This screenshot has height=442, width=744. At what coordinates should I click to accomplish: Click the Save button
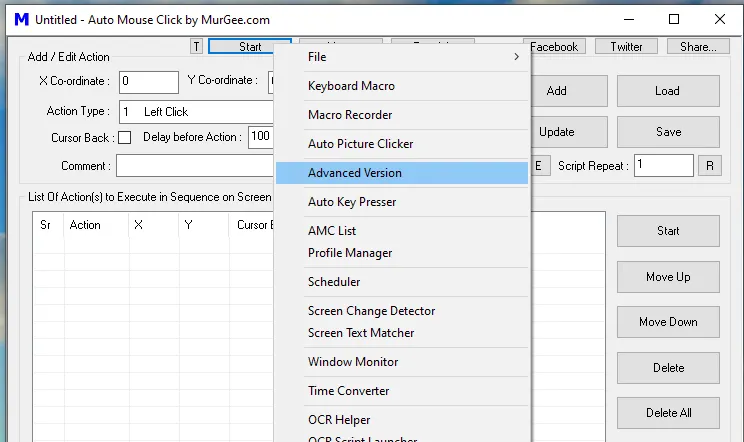coord(668,132)
